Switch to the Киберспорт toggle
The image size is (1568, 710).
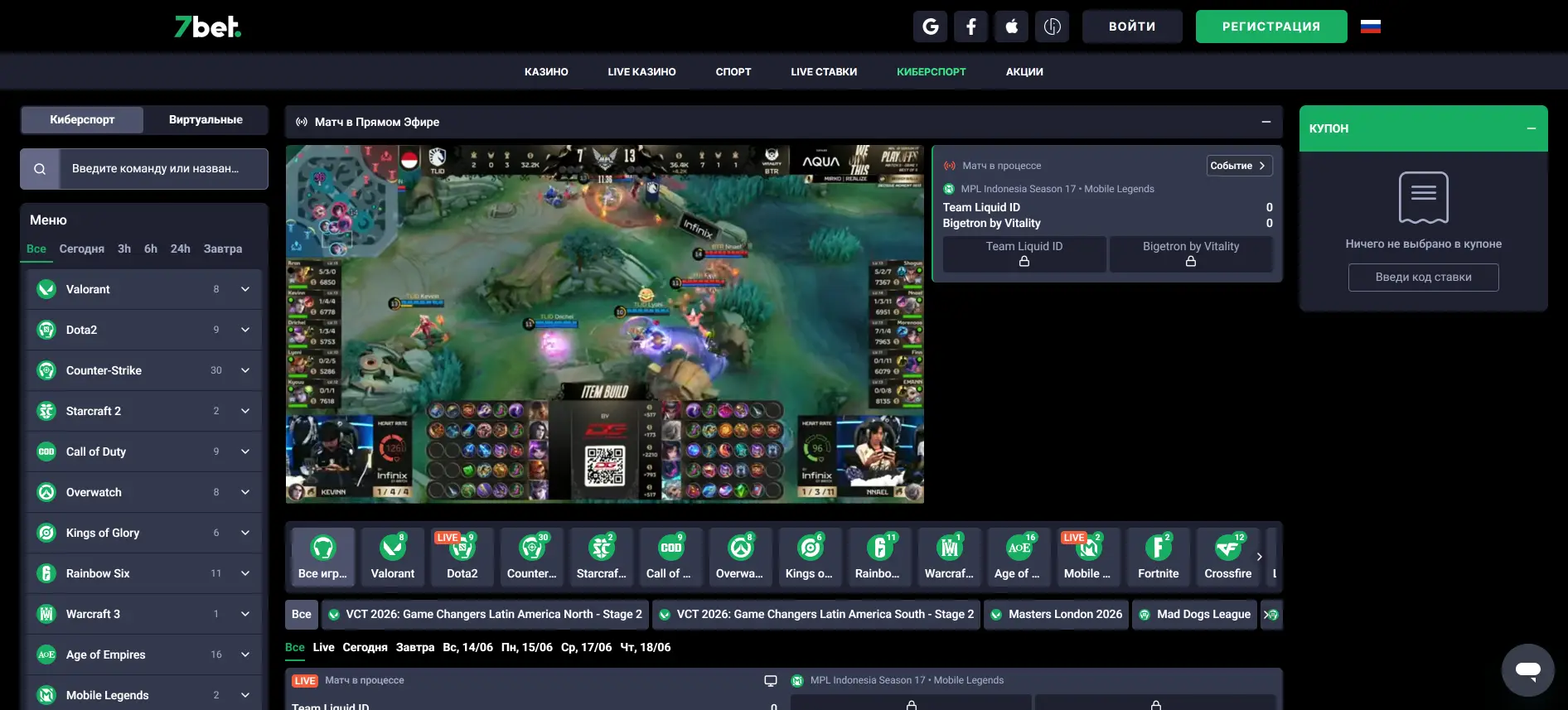(x=82, y=119)
